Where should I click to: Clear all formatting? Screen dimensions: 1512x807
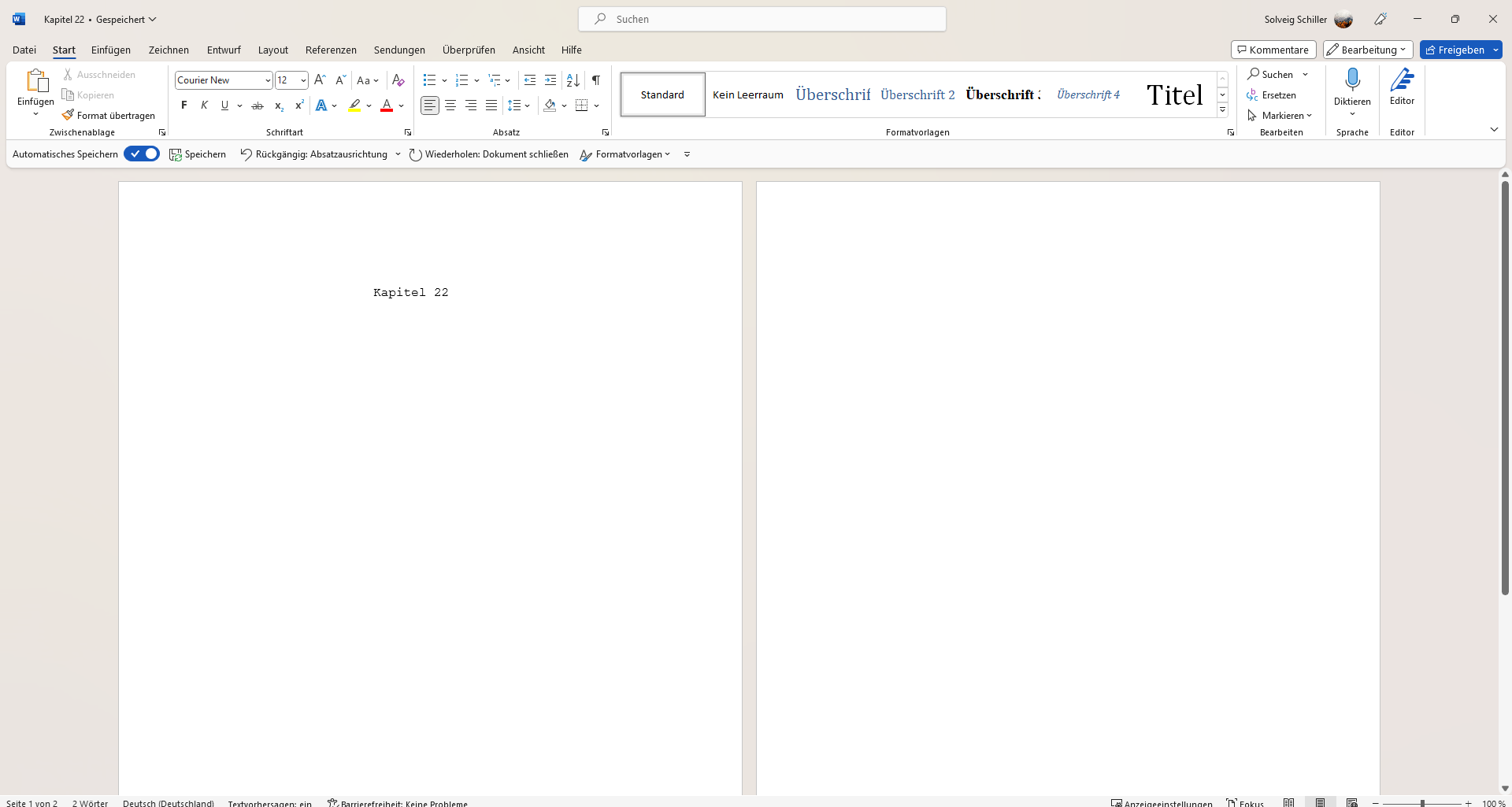pos(398,80)
